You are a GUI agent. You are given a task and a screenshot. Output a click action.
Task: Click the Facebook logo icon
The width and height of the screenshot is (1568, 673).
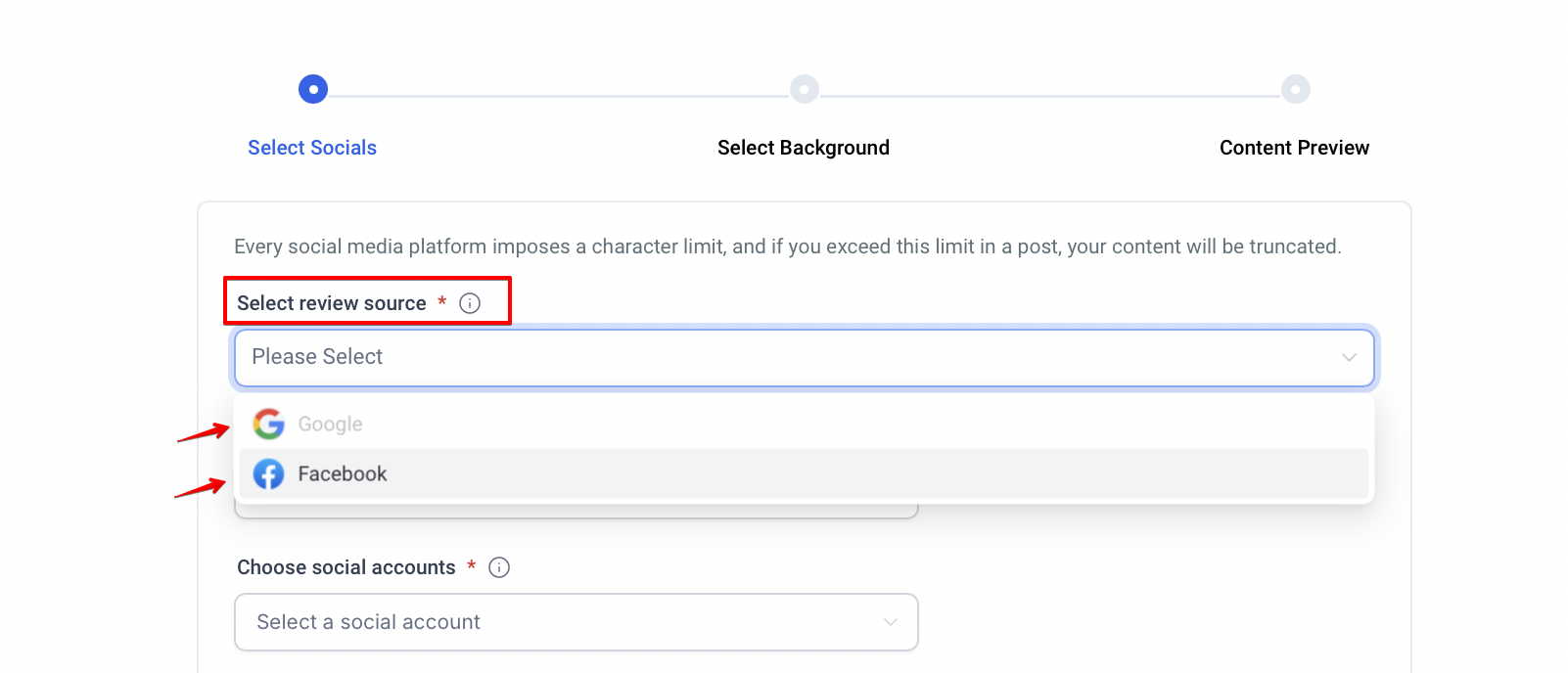(x=268, y=474)
